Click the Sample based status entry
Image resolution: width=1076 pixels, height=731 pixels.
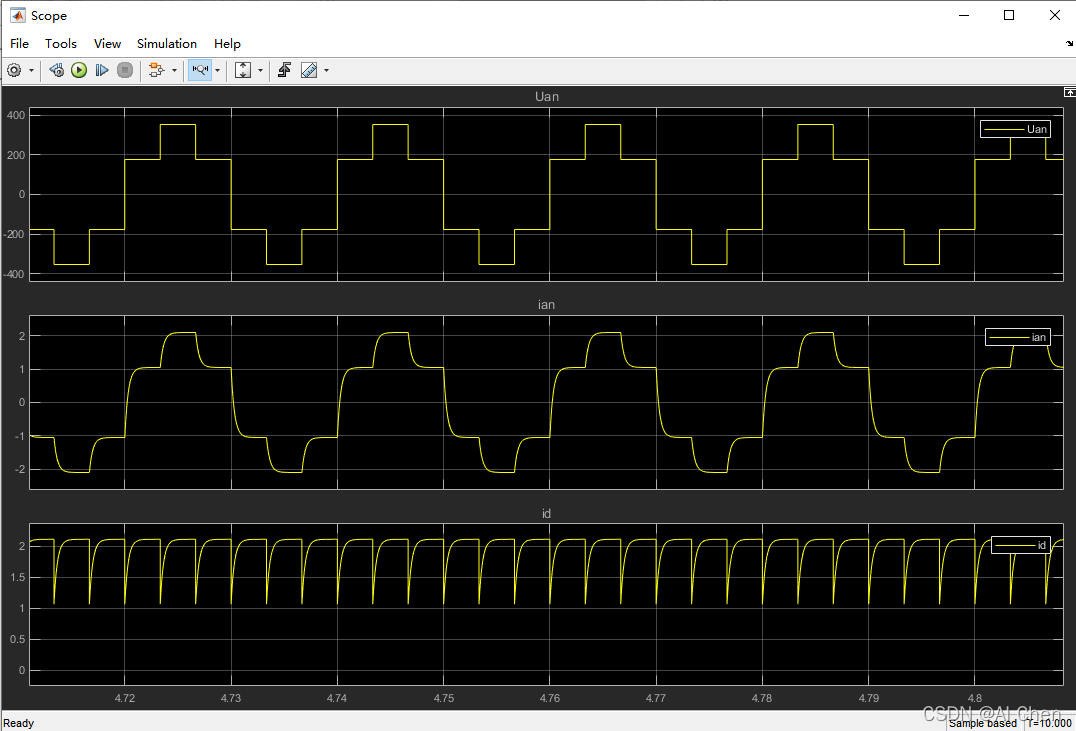pyautogui.click(x=983, y=723)
